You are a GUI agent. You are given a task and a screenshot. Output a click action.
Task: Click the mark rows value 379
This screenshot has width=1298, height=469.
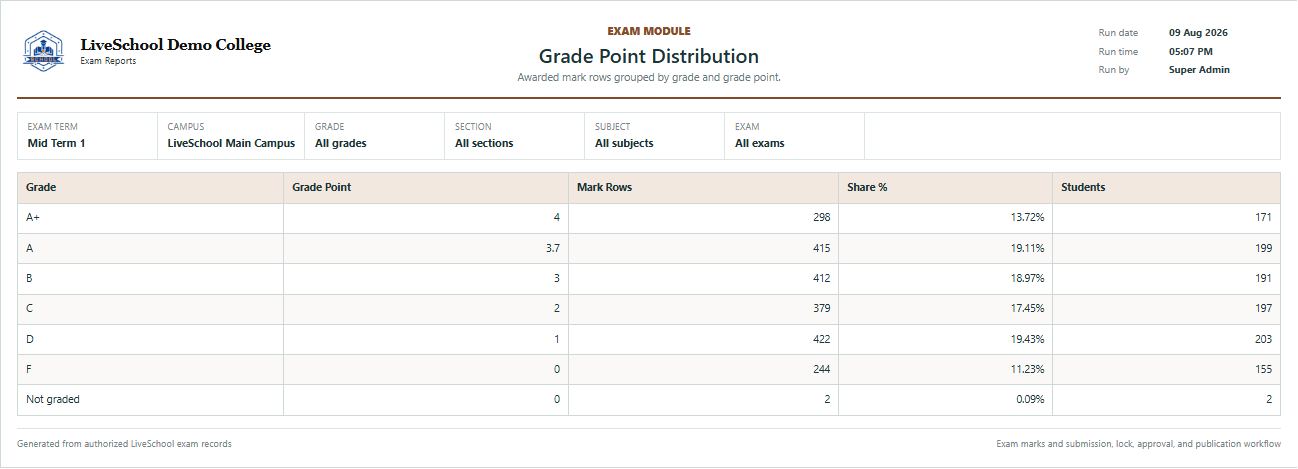(821, 308)
